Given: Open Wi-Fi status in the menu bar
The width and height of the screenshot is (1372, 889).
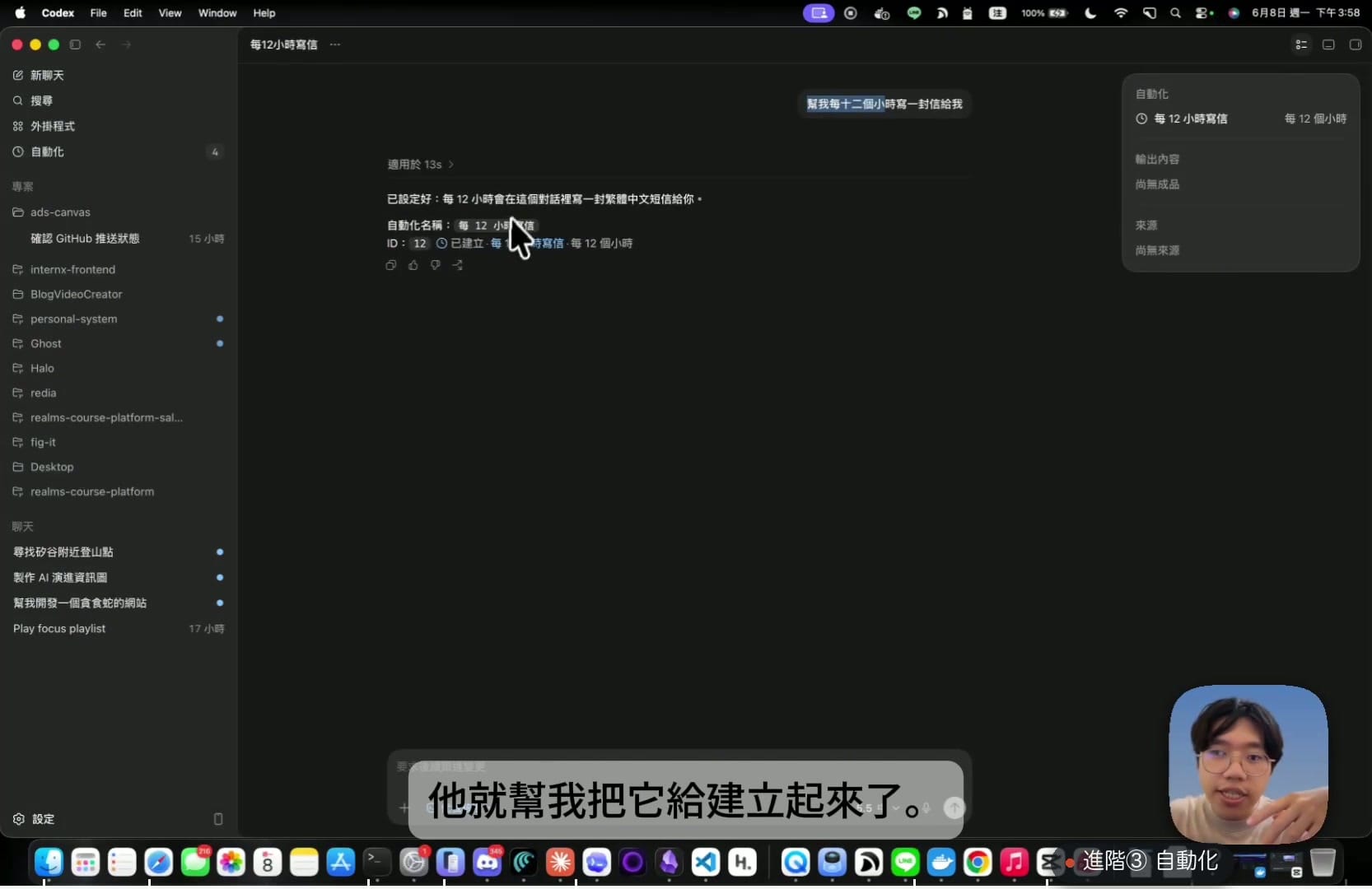Looking at the screenshot, I should pyautogui.click(x=1120, y=13).
